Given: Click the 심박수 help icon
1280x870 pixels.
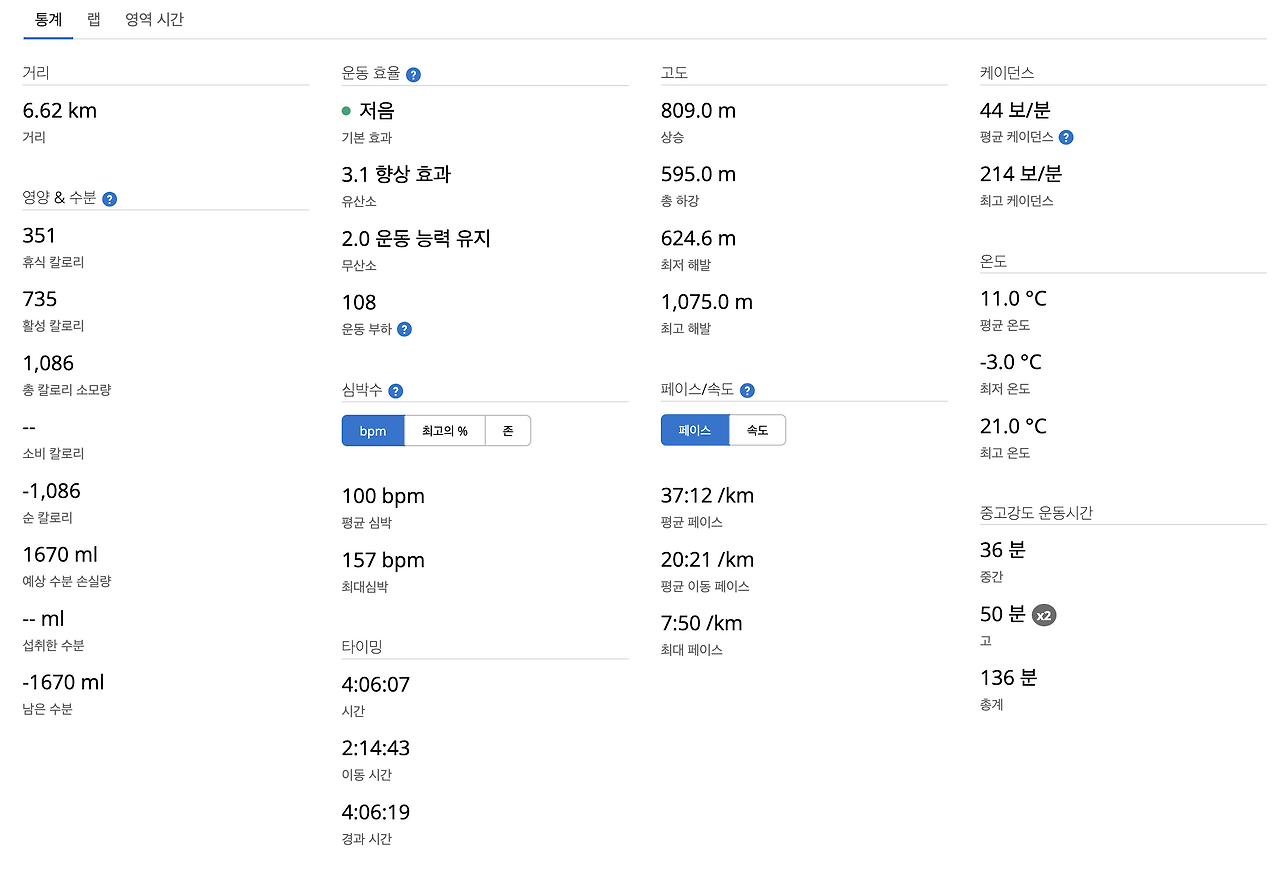Looking at the screenshot, I should (x=396, y=391).
